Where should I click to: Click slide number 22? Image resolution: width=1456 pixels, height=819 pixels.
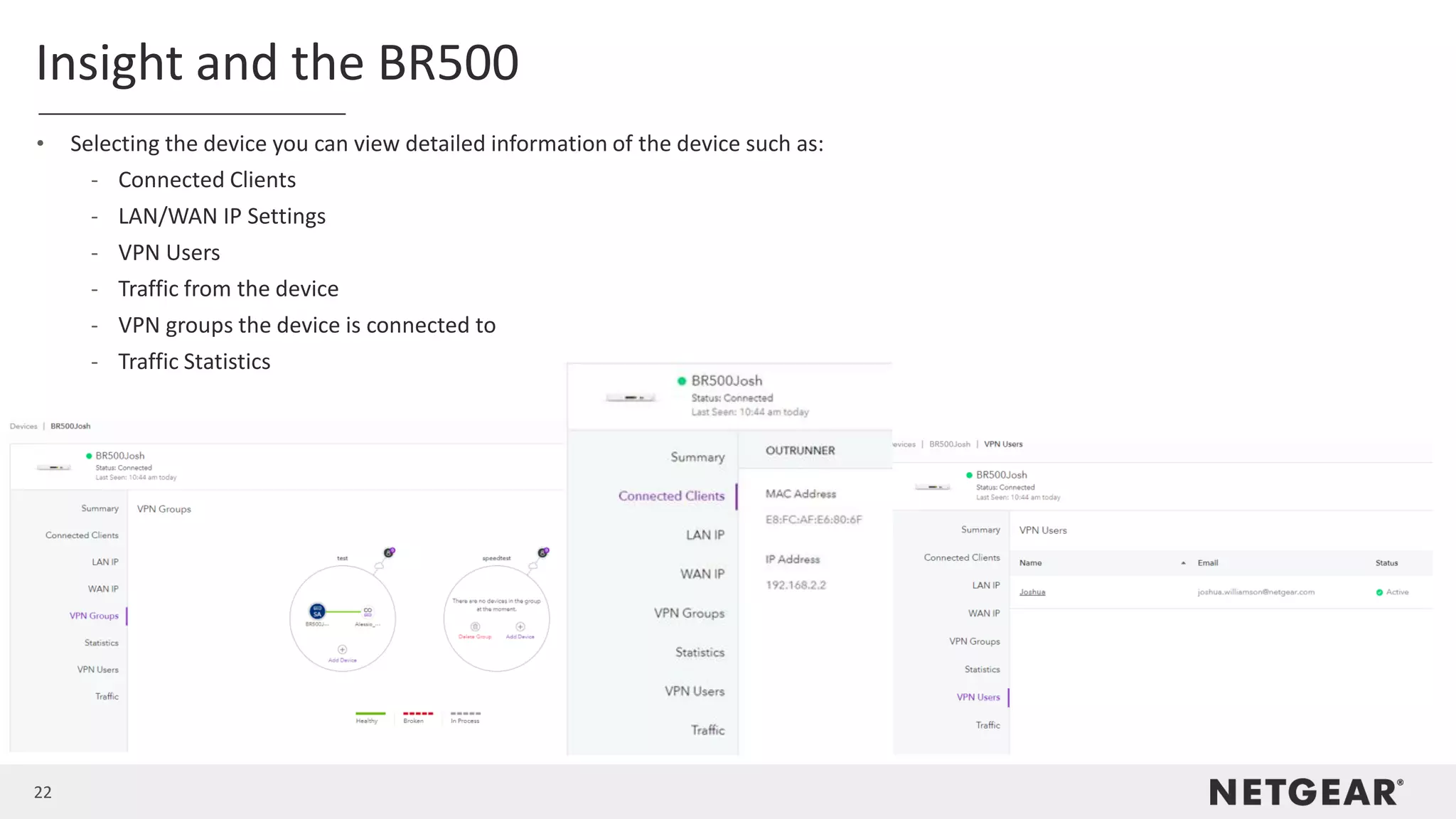[43, 792]
